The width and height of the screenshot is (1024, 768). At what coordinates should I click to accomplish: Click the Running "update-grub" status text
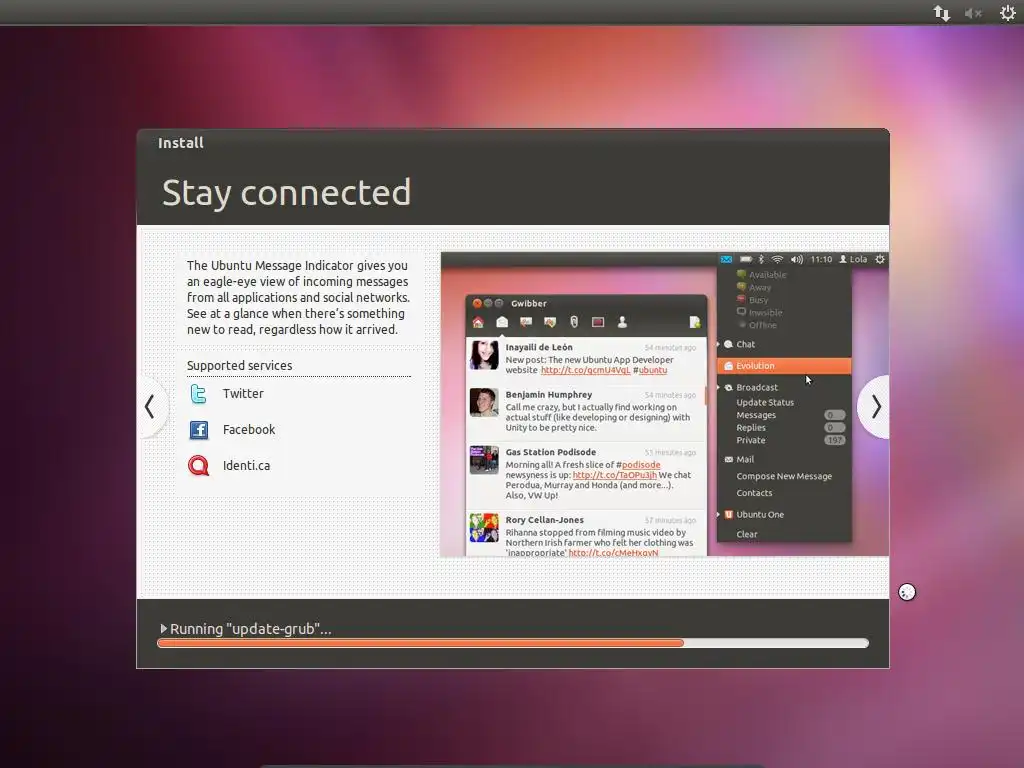251,629
